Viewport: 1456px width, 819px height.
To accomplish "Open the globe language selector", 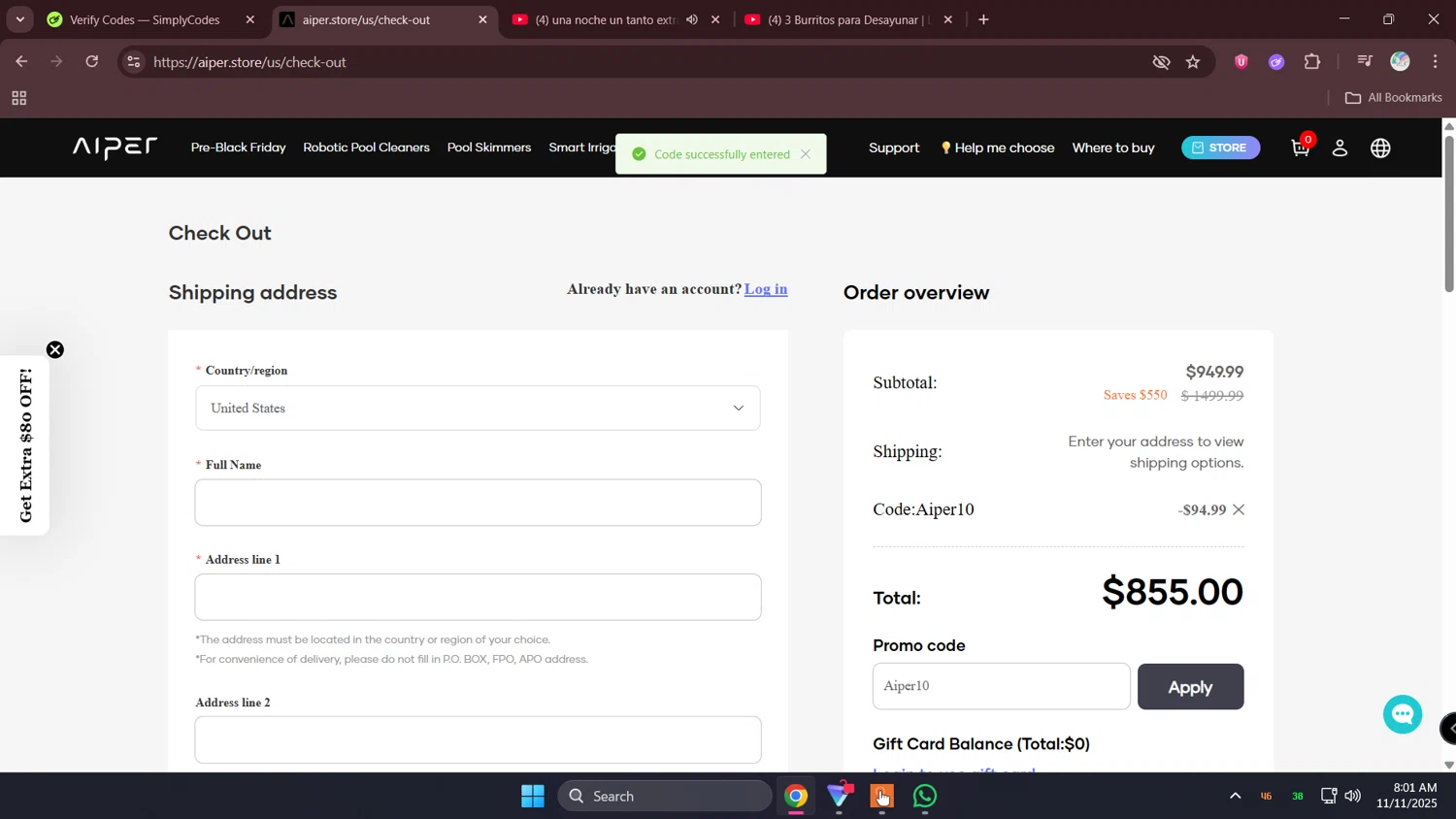I will pyautogui.click(x=1380, y=147).
